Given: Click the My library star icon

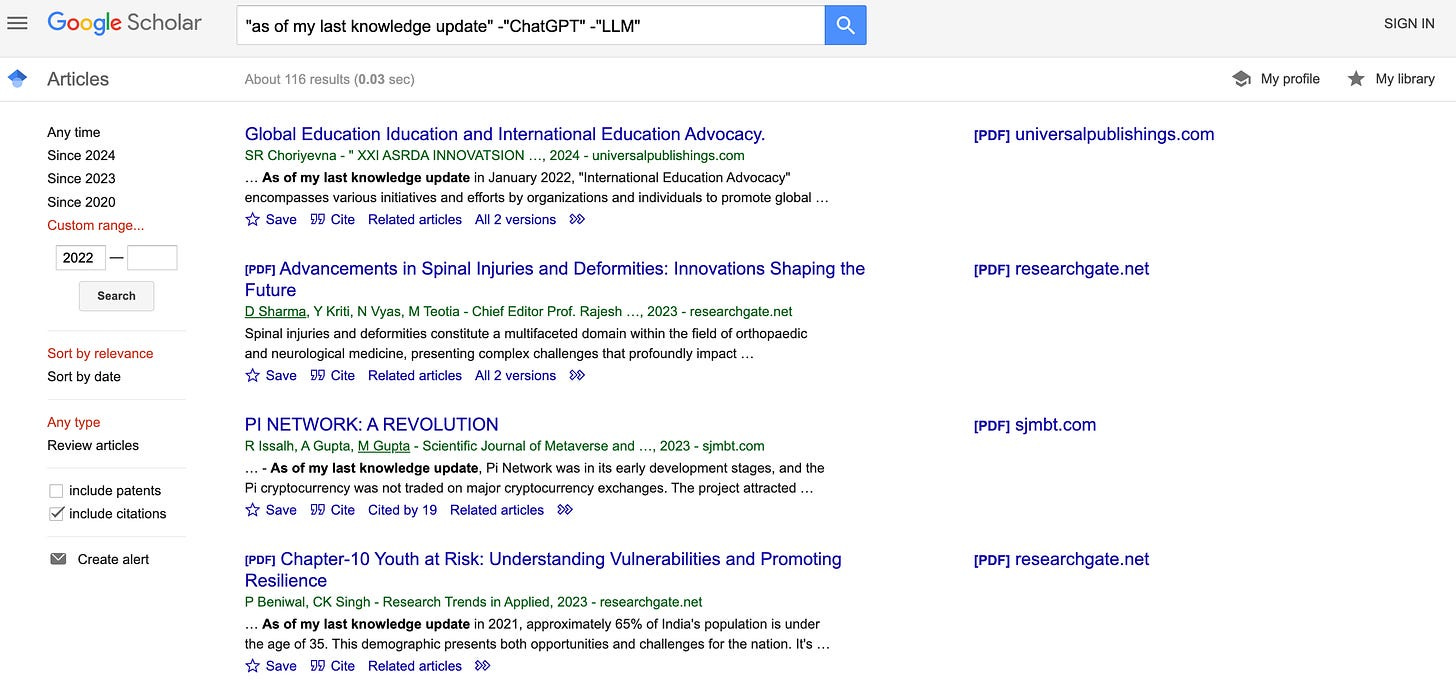Looking at the screenshot, I should click(1356, 79).
